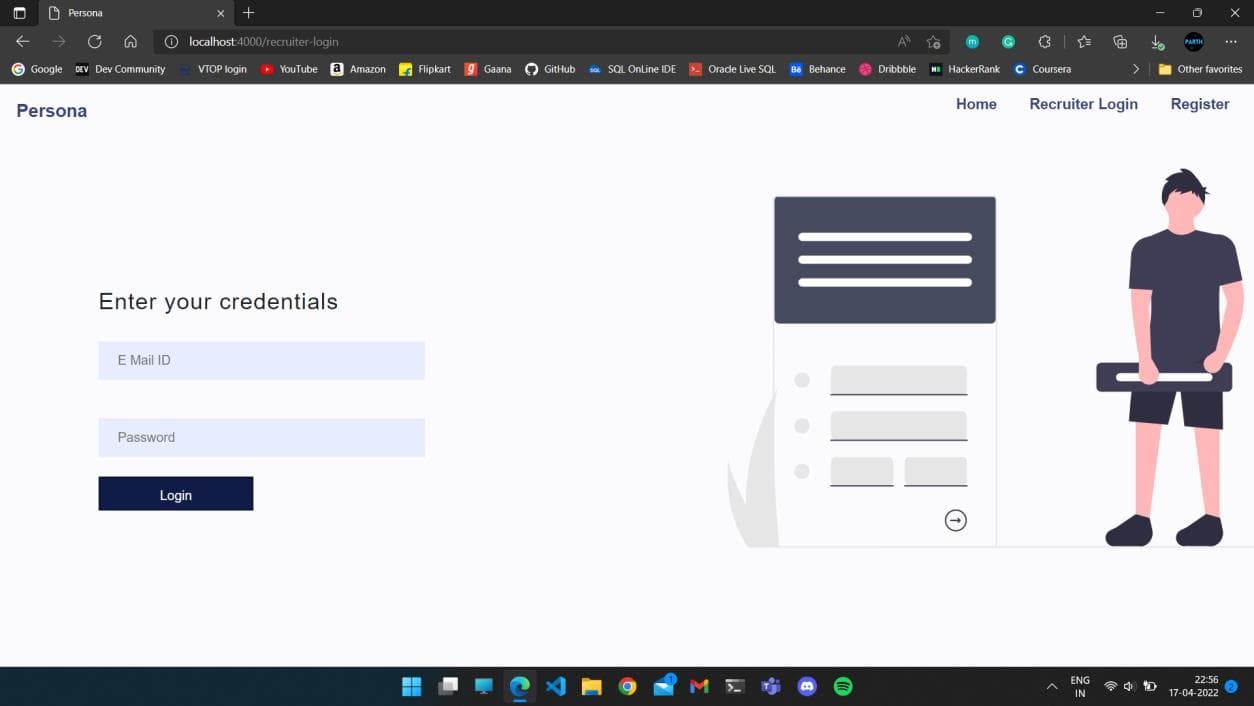Click the Persona brand logo link
1254x706 pixels.
click(x=52, y=111)
